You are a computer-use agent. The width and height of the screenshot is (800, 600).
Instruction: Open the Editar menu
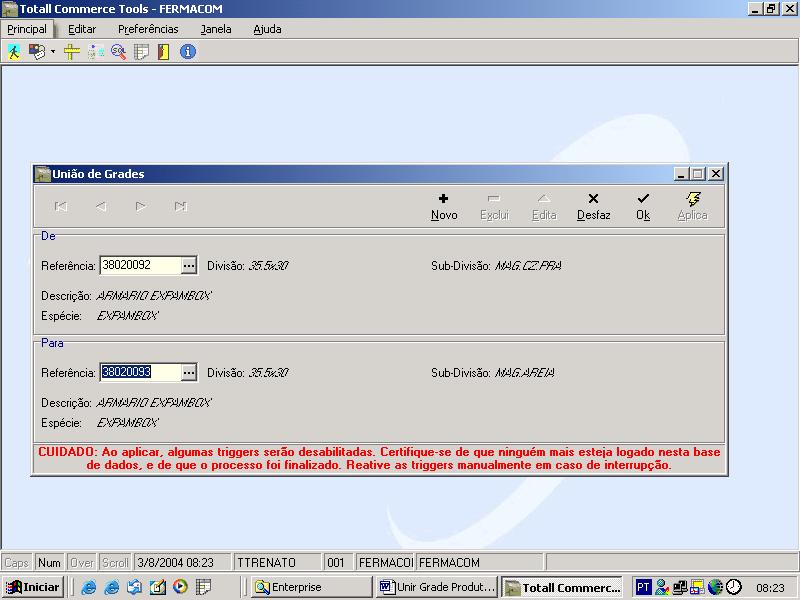point(82,29)
